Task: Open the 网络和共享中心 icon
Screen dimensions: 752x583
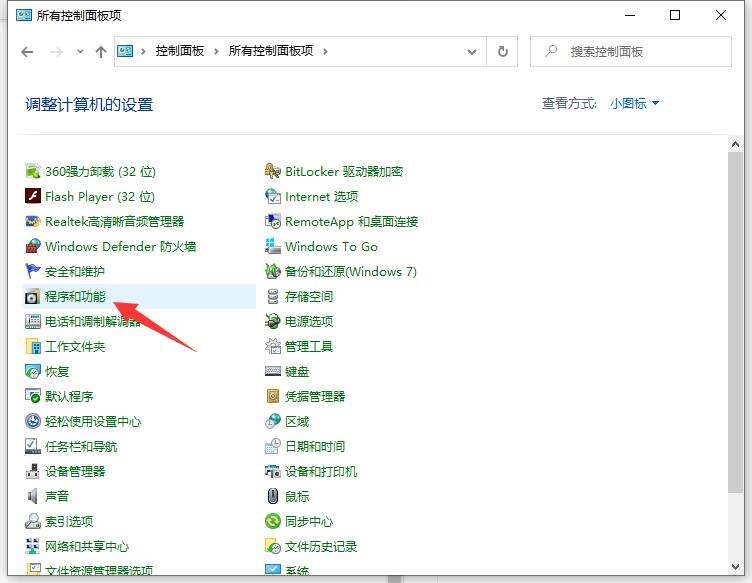Action: [x=33, y=546]
